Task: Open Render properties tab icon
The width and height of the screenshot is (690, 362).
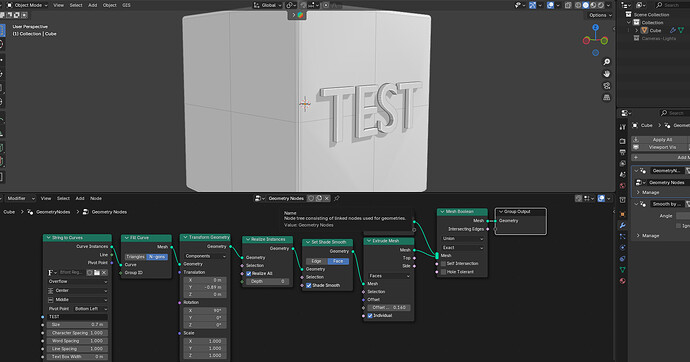Action: pyautogui.click(x=622, y=142)
